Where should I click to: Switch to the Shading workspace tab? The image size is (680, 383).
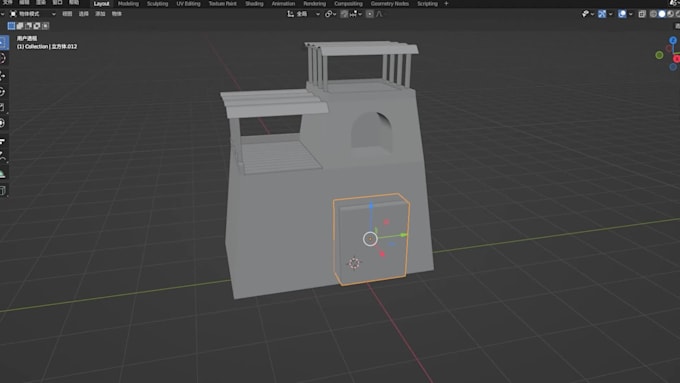[x=254, y=3]
